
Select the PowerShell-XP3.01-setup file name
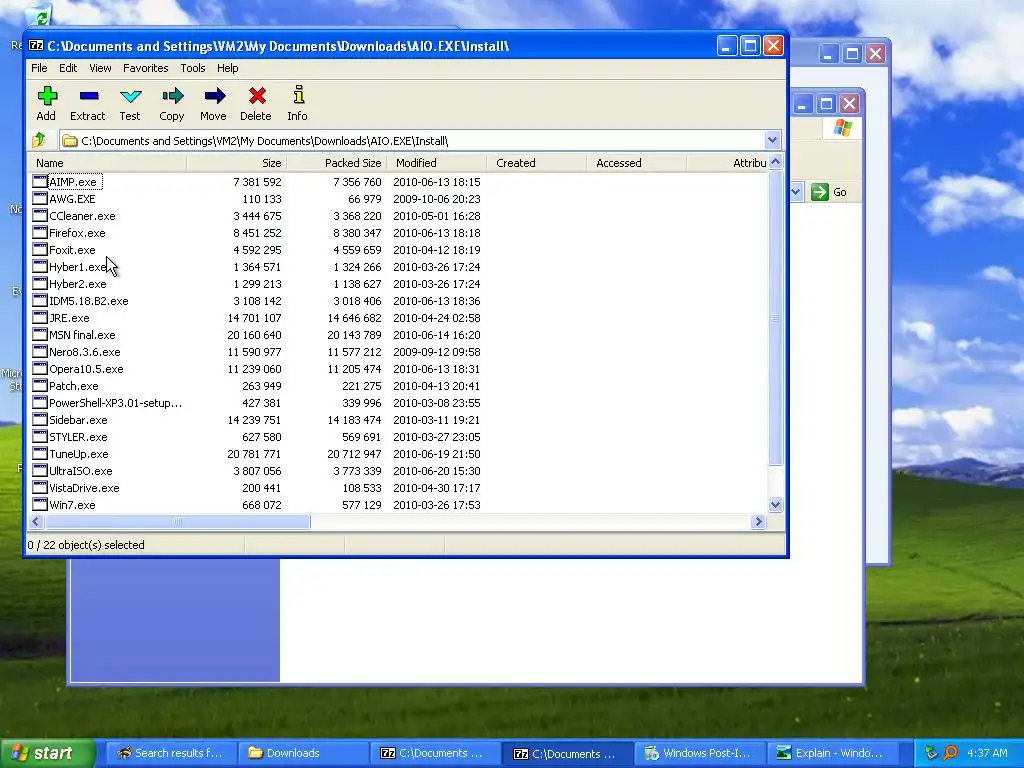pos(115,403)
